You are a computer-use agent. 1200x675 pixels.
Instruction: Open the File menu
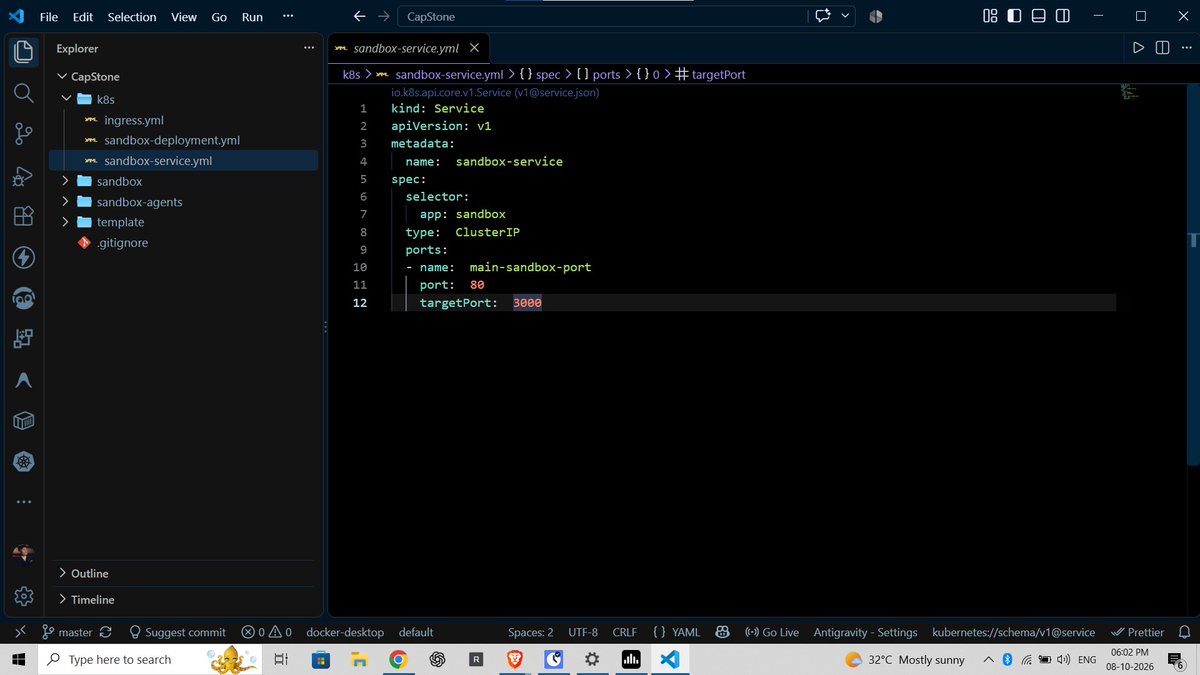pyautogui.click(x=48, y=16)
